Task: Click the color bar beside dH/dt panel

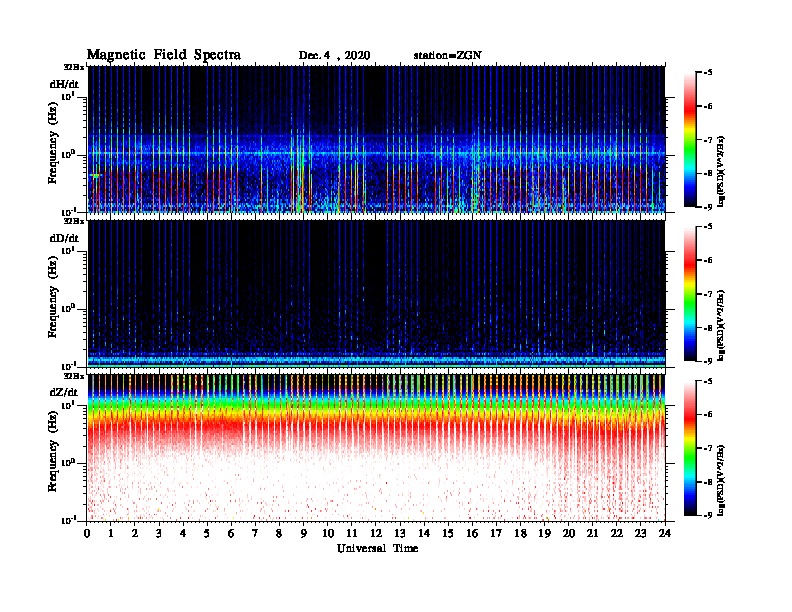Action: pyautogui.click(x=690, y=140)
